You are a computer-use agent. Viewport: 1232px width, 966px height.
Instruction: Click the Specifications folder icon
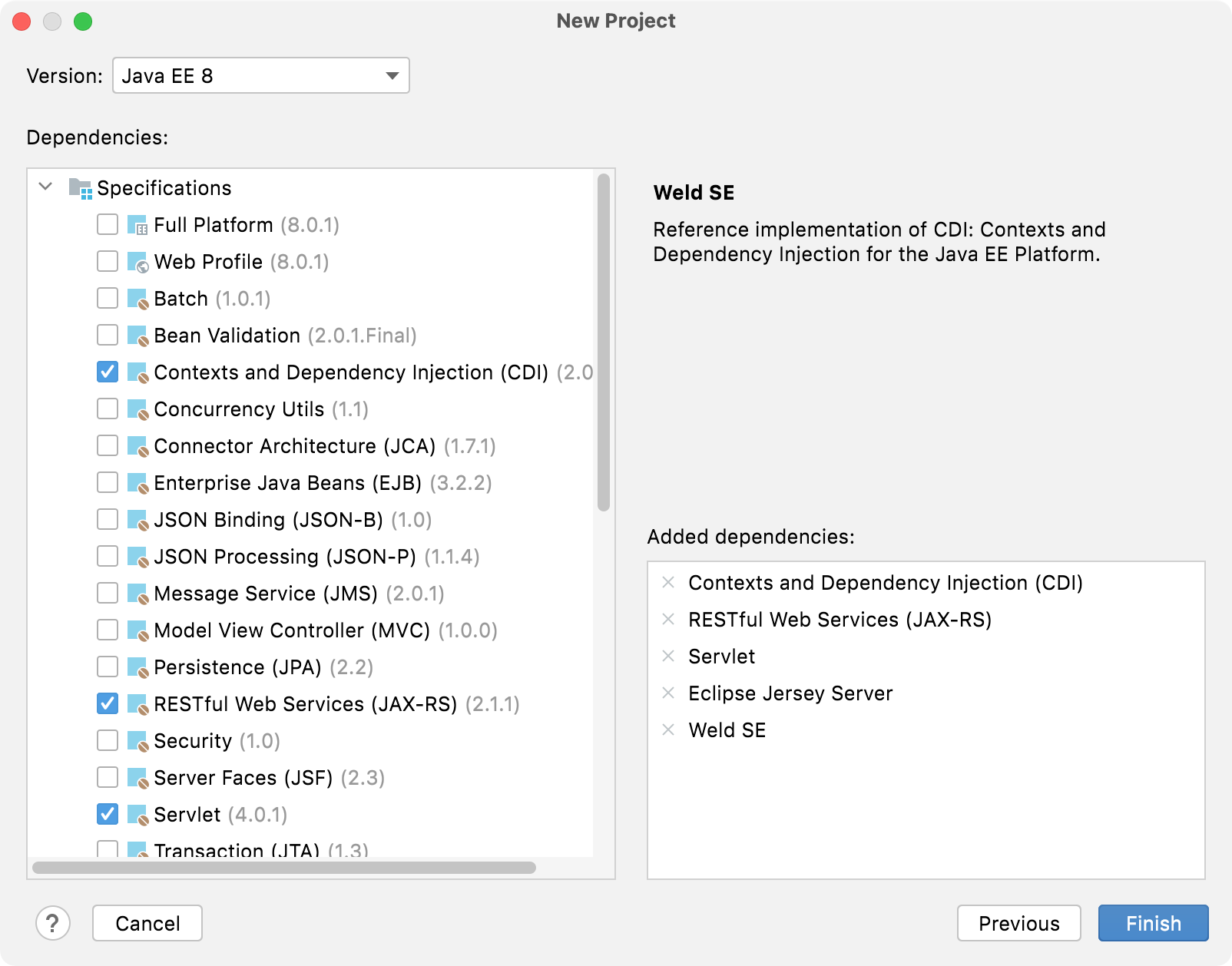point(79,187)
